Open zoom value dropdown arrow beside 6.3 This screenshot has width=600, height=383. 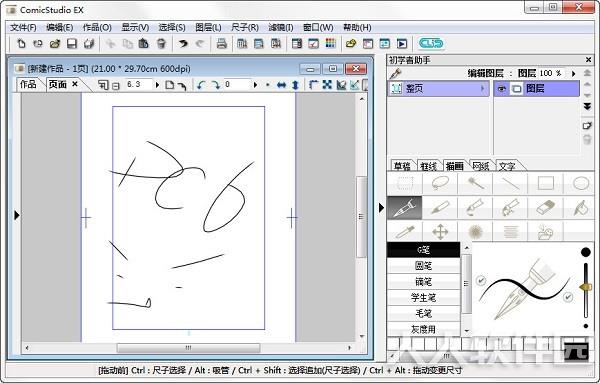(157, 85)
